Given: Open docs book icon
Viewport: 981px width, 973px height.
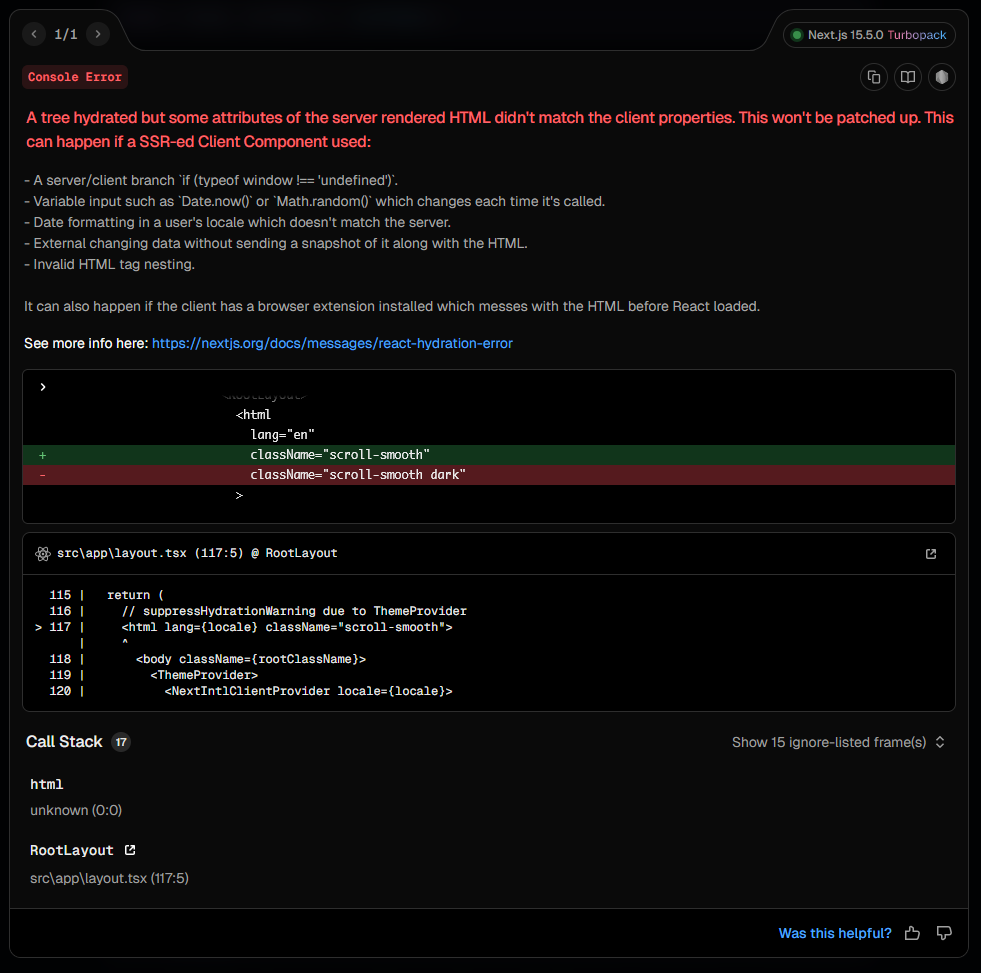Looking at the screenshot, I should coord(908,77).
